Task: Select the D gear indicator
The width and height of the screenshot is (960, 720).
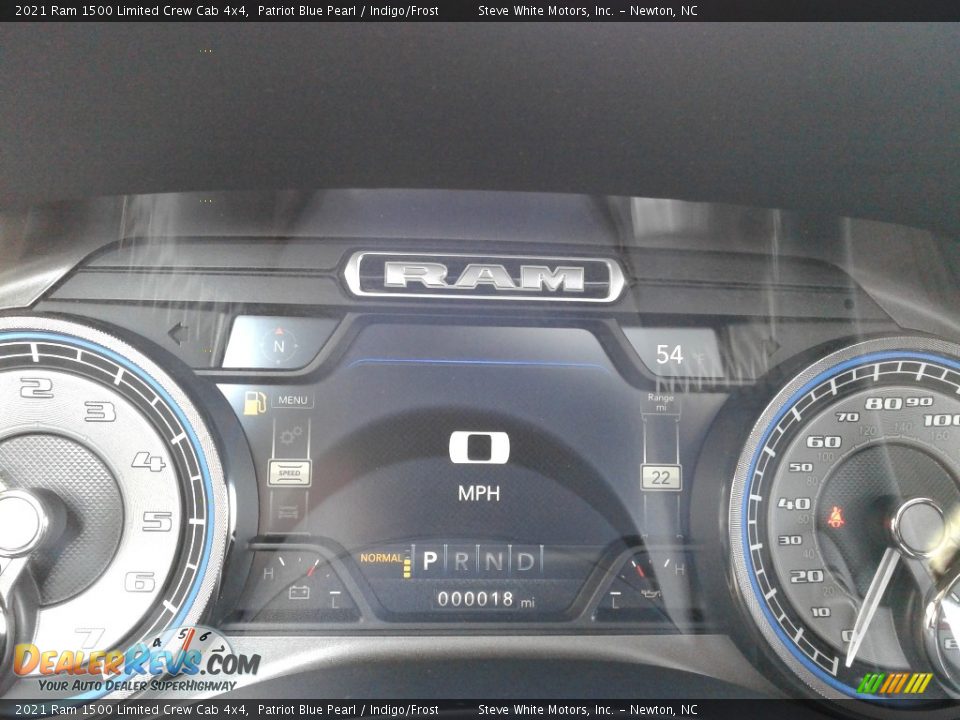Action: (x=524, y=559)
